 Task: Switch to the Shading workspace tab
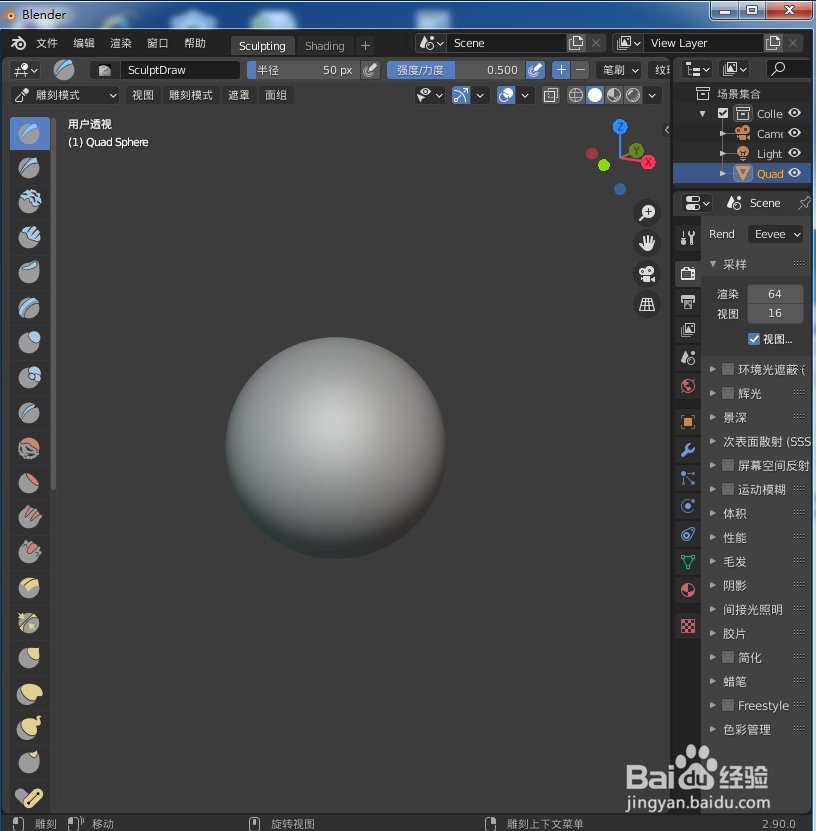[x=325, y=45]
